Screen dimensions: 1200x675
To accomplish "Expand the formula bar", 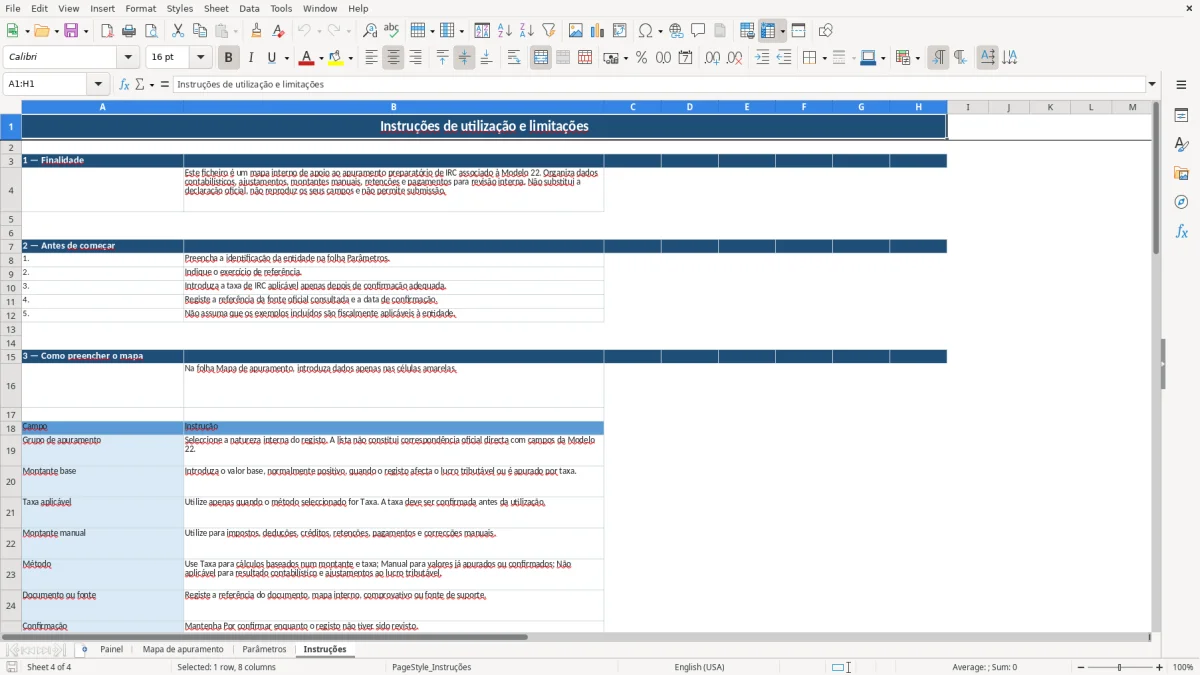I will (1153, 85).
